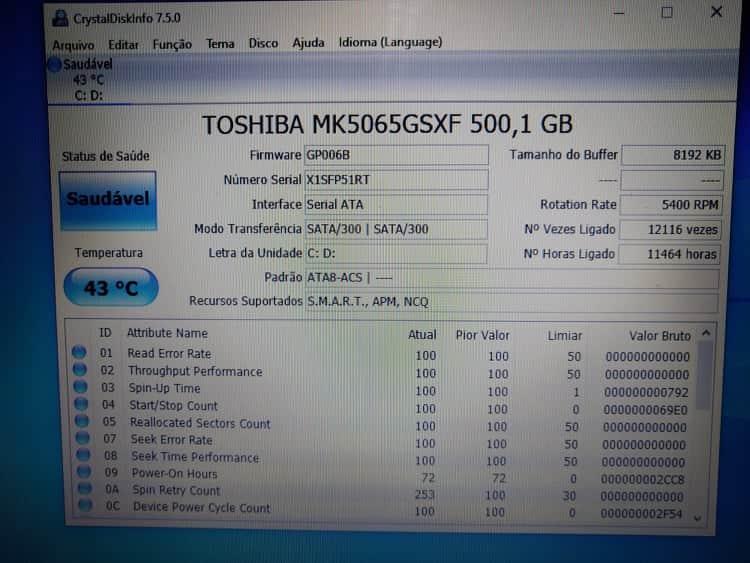The image size is (750, 563).
Task: Click the status icon for Spin Retry Count
Action: click(x=85, y=488)
